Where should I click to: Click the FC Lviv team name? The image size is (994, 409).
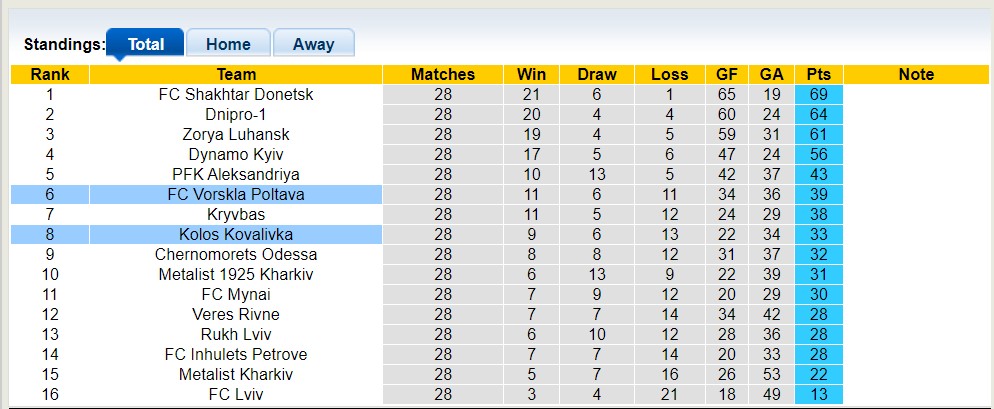coord(236,394)
